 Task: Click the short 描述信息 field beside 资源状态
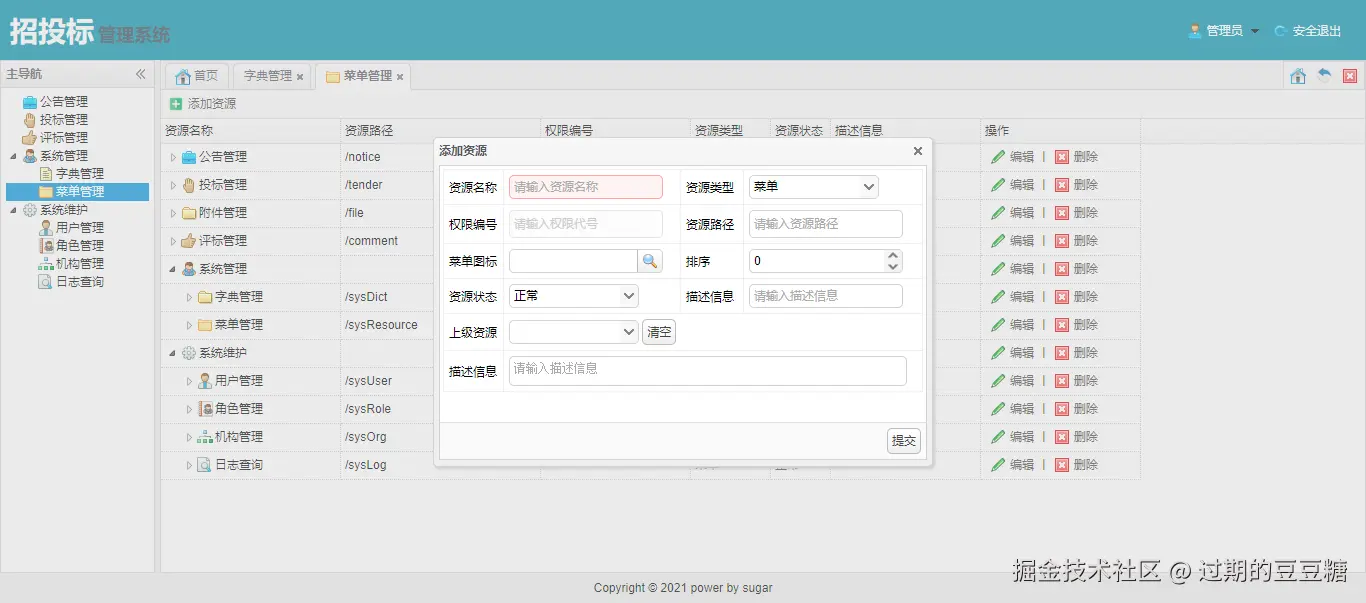point(826,296)
